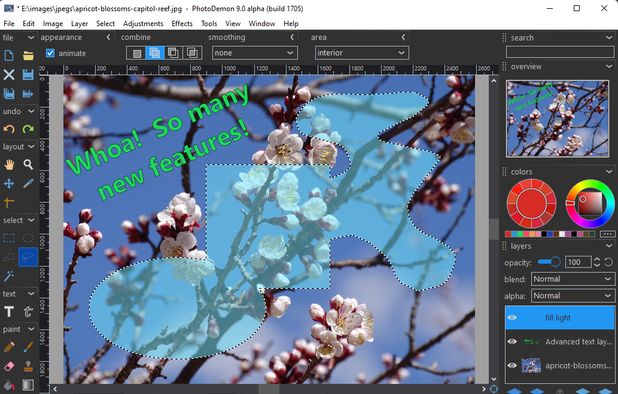Select the Elliptical selection tool
The width and height of the screenshot is (618, 394).
point(28,238)
